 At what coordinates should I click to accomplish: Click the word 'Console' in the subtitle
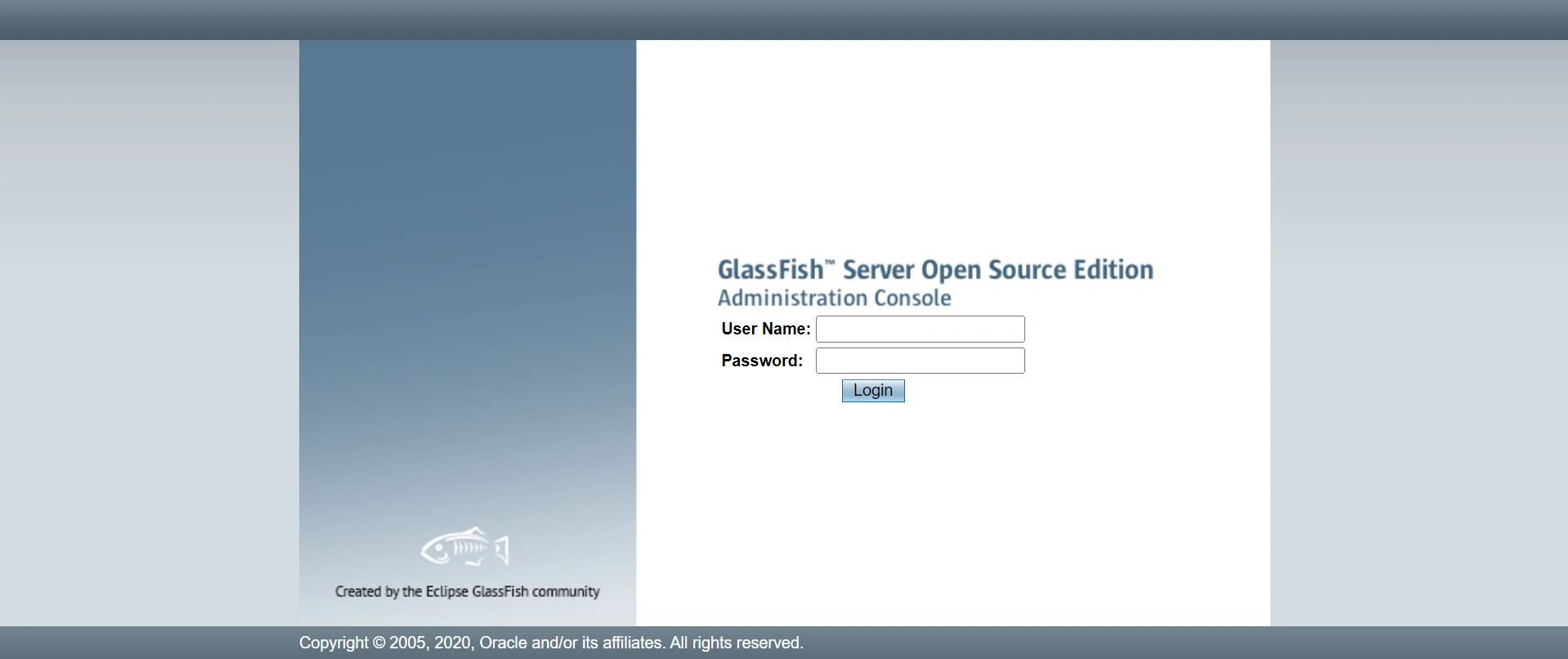912,298
